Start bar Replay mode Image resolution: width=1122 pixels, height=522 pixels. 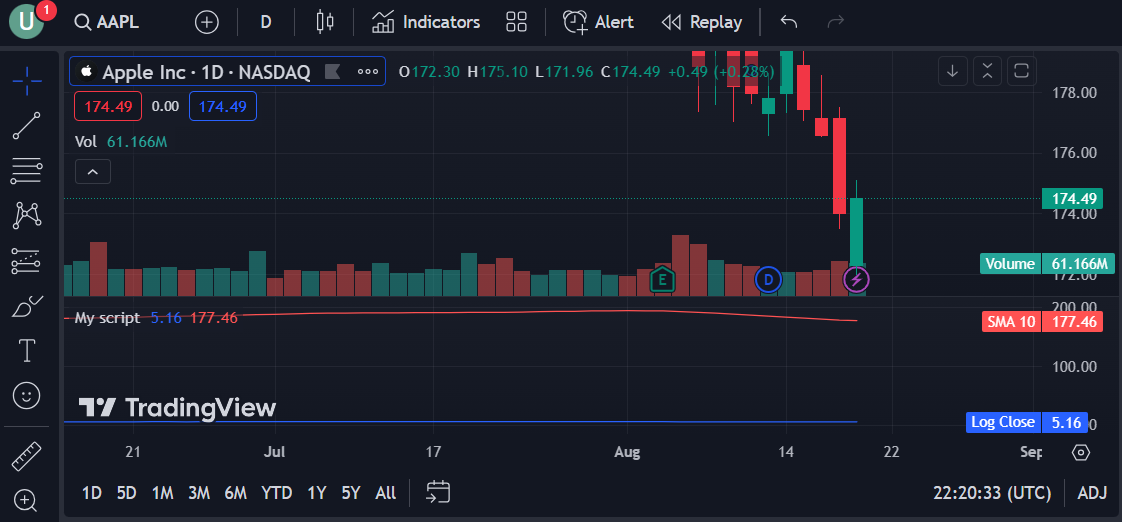pyautogui.click(x=702, y=22)
